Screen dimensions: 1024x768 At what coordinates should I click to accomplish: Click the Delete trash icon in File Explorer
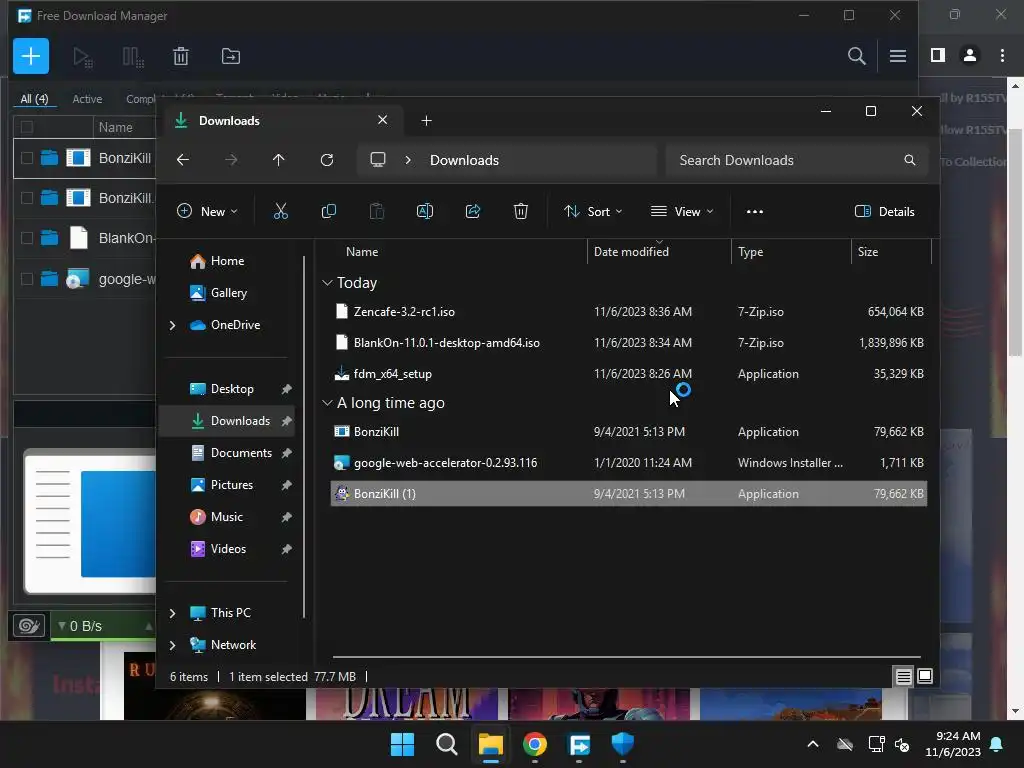[x=520, y=212]
